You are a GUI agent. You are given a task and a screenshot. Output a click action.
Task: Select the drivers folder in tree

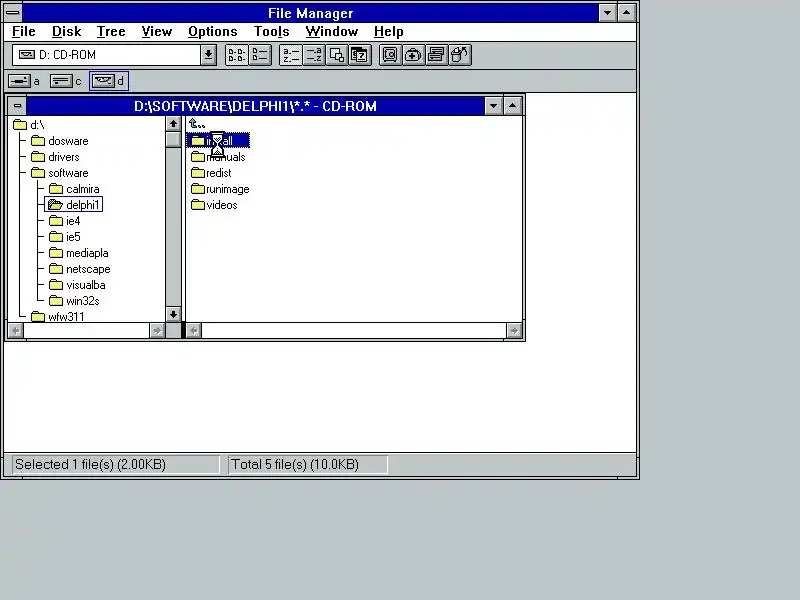coord(55,157)
